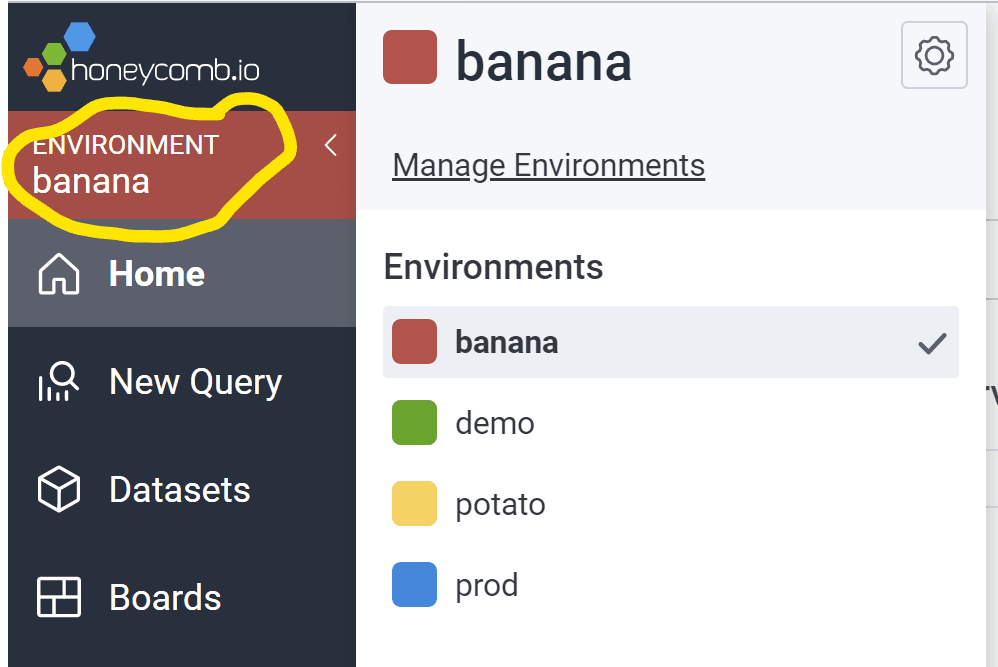
Task: Click the checkmark next to banana
Action: click(932, 343)
